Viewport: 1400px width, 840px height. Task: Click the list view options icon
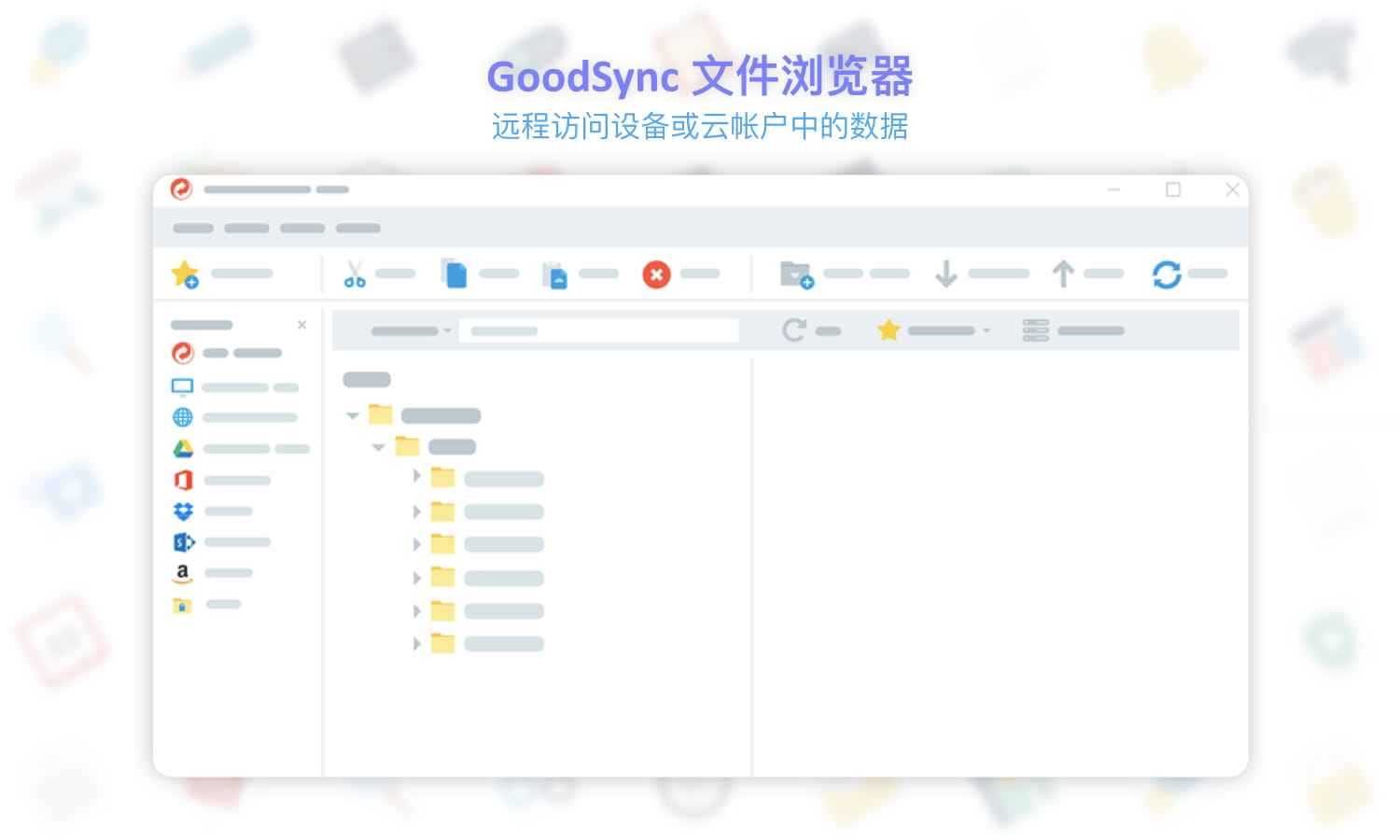point(1036,330)
